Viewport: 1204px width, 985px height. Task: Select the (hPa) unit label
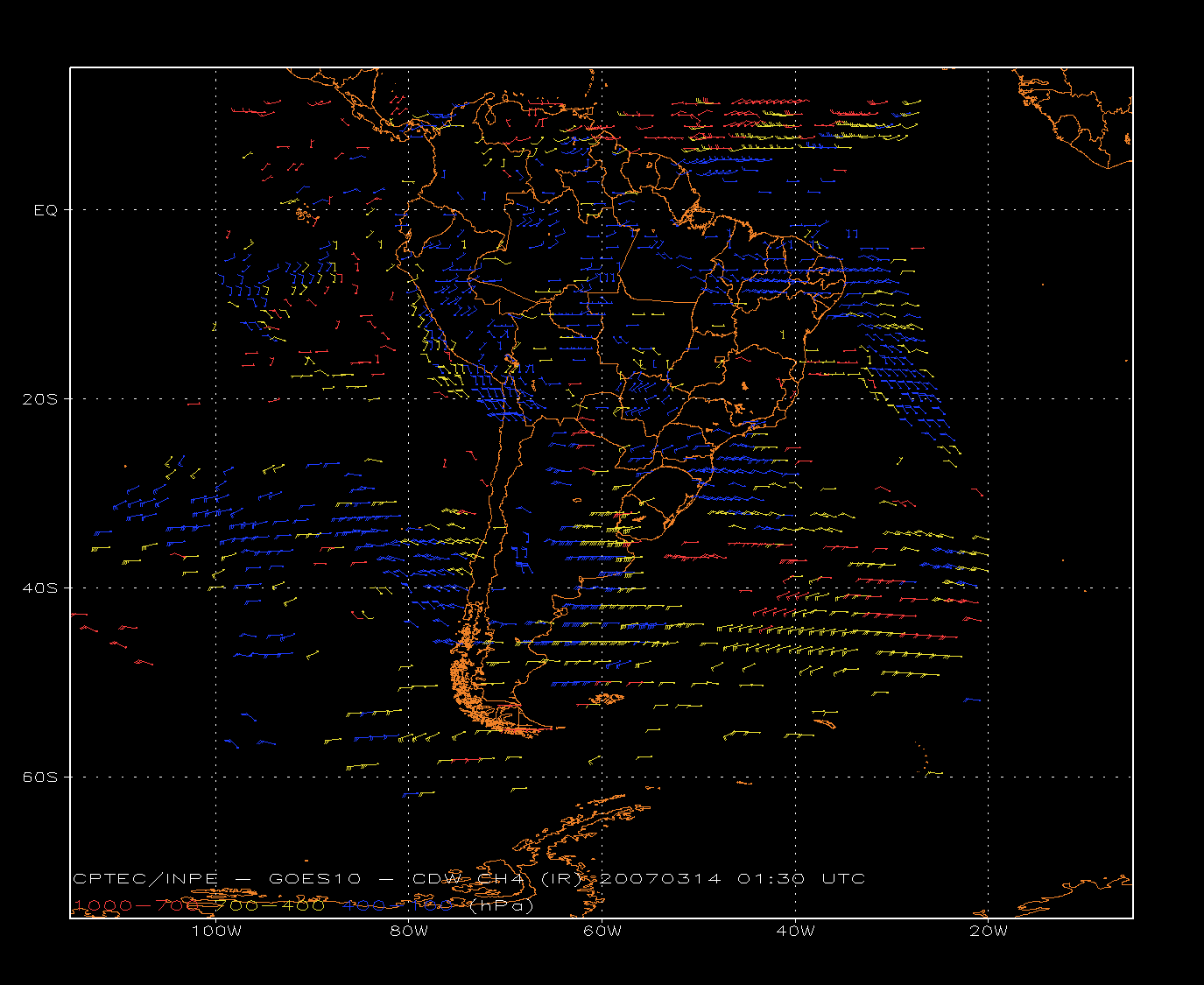(x=500, y=905)
